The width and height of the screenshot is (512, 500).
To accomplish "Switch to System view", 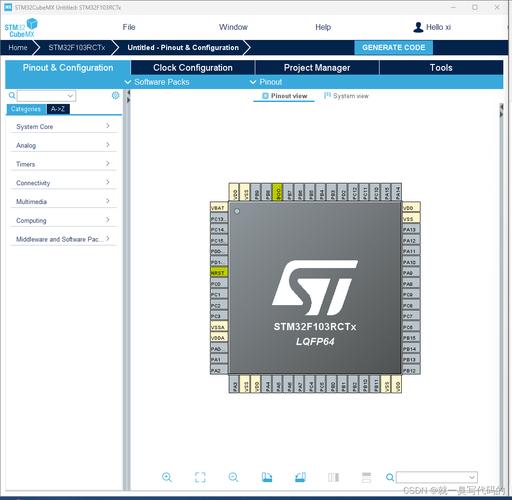I will coord(347,96).
